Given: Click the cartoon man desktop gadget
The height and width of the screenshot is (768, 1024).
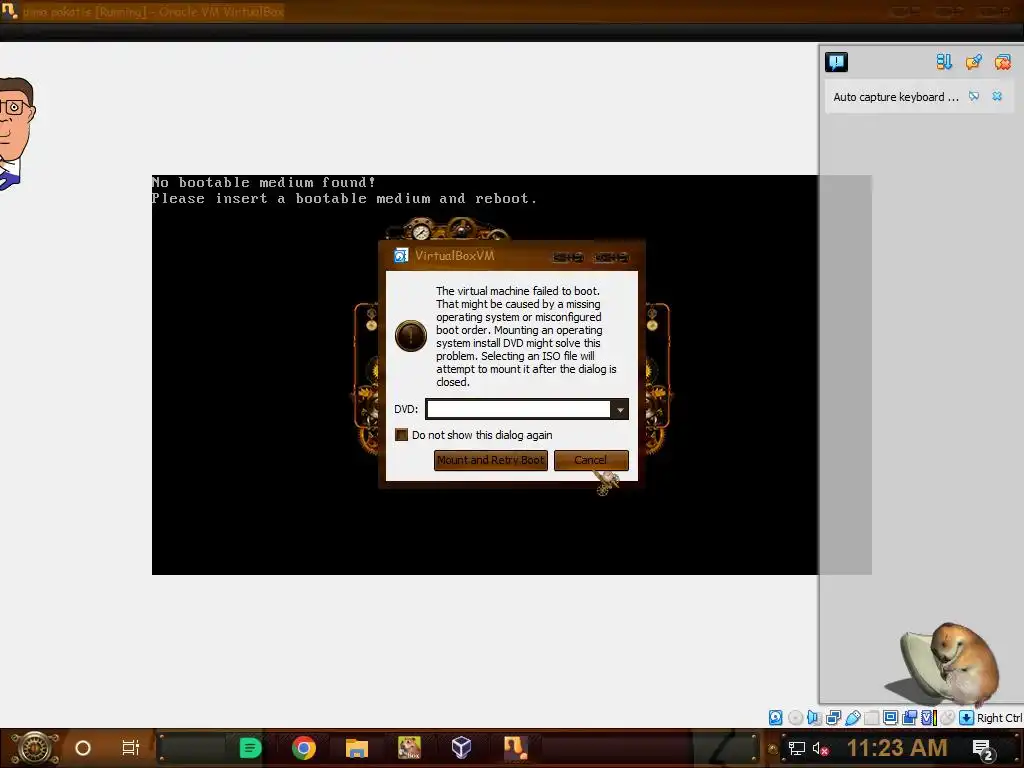Looking at the screenshot, I should click(x=16, y=134).
